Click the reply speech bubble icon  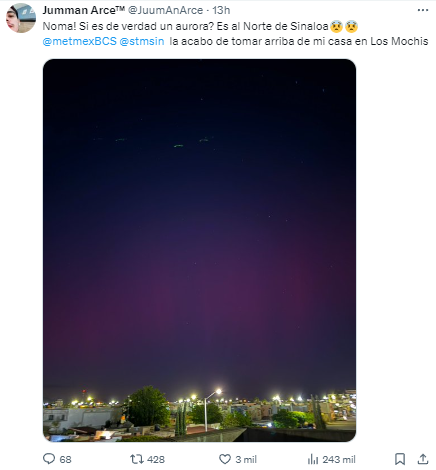tap(49, 459)
